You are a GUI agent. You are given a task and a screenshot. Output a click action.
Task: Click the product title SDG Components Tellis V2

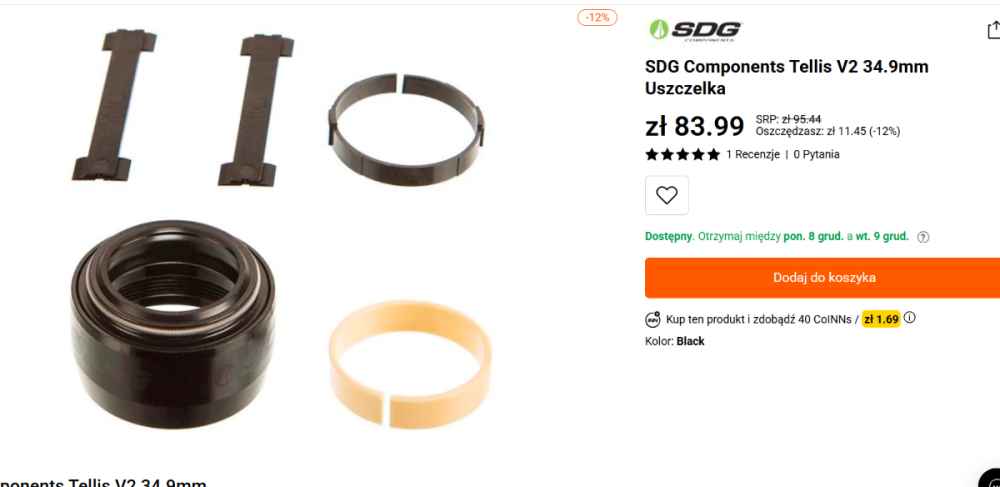(786, 77)
